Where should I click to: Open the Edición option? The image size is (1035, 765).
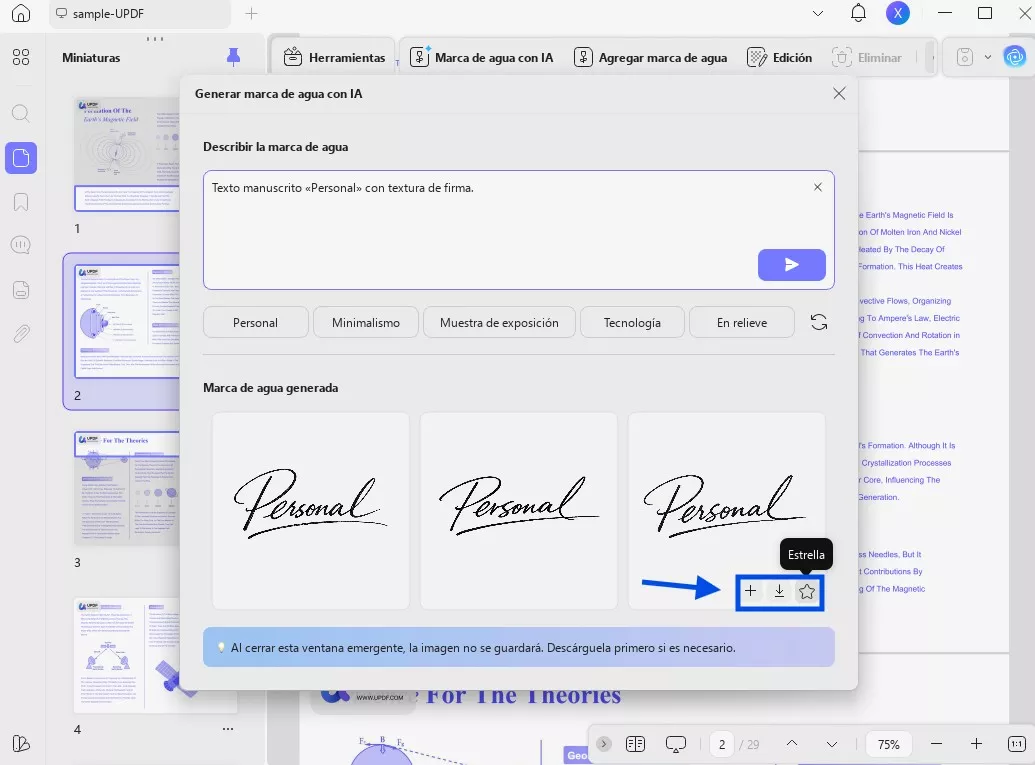click(x=780, y=57)
